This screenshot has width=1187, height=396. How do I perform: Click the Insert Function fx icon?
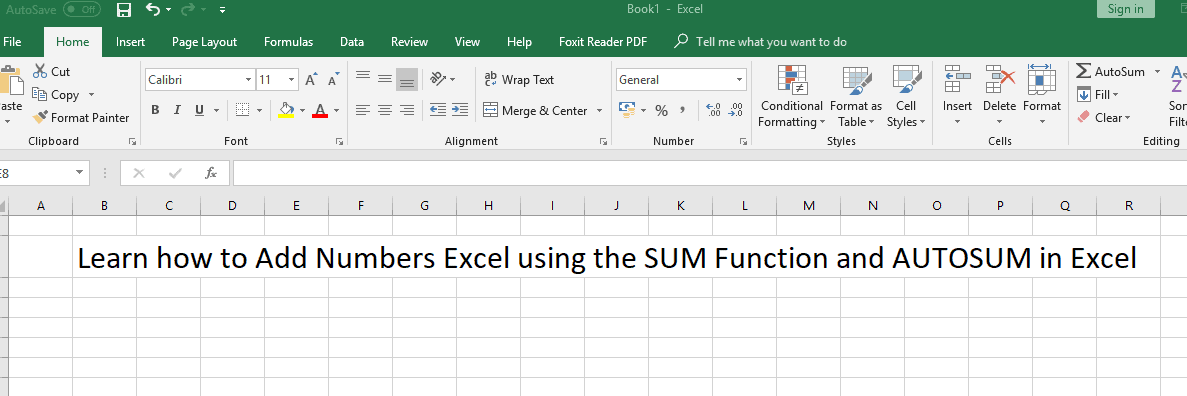211,173
